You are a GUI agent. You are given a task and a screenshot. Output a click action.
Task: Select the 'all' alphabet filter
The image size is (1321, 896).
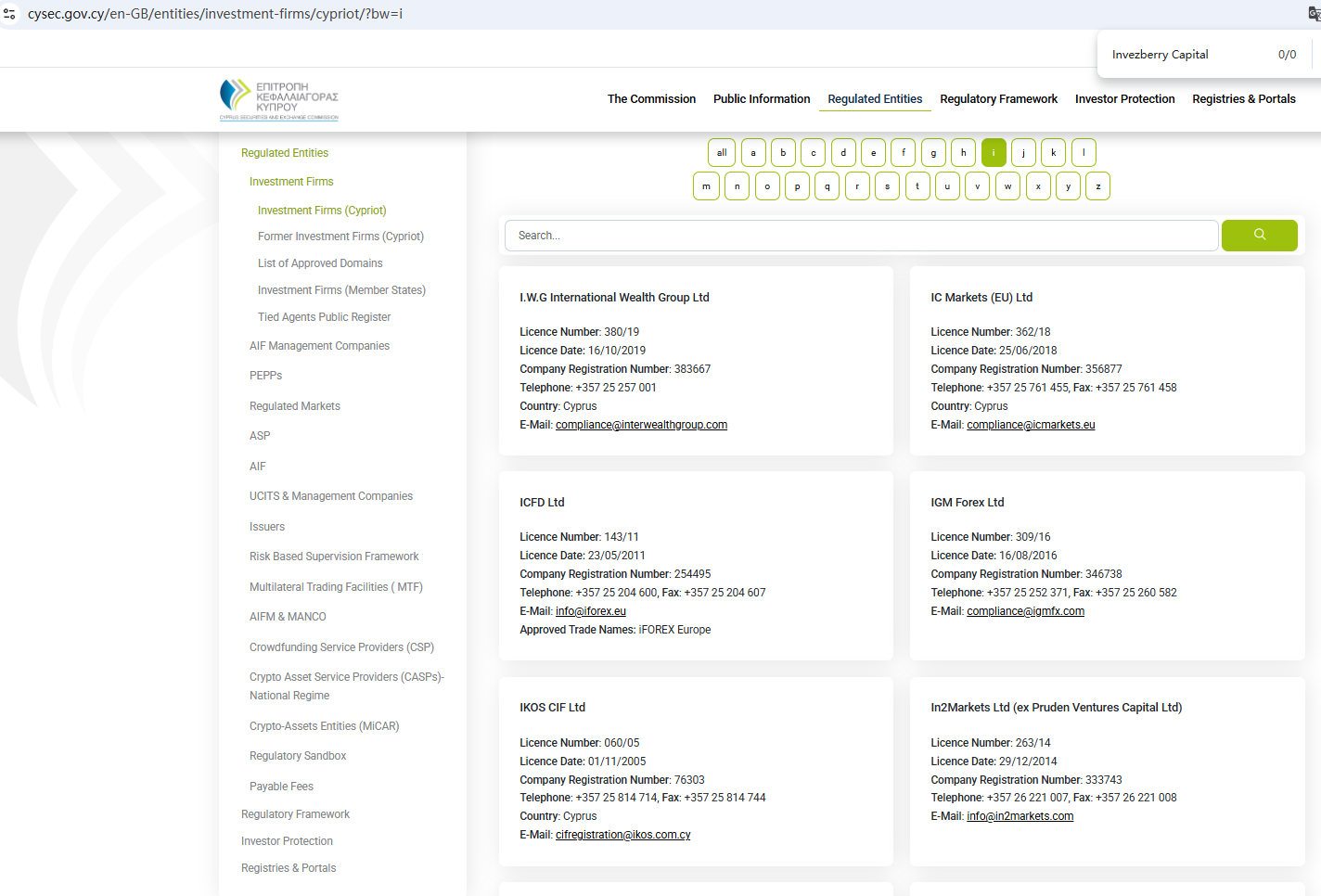721,153
